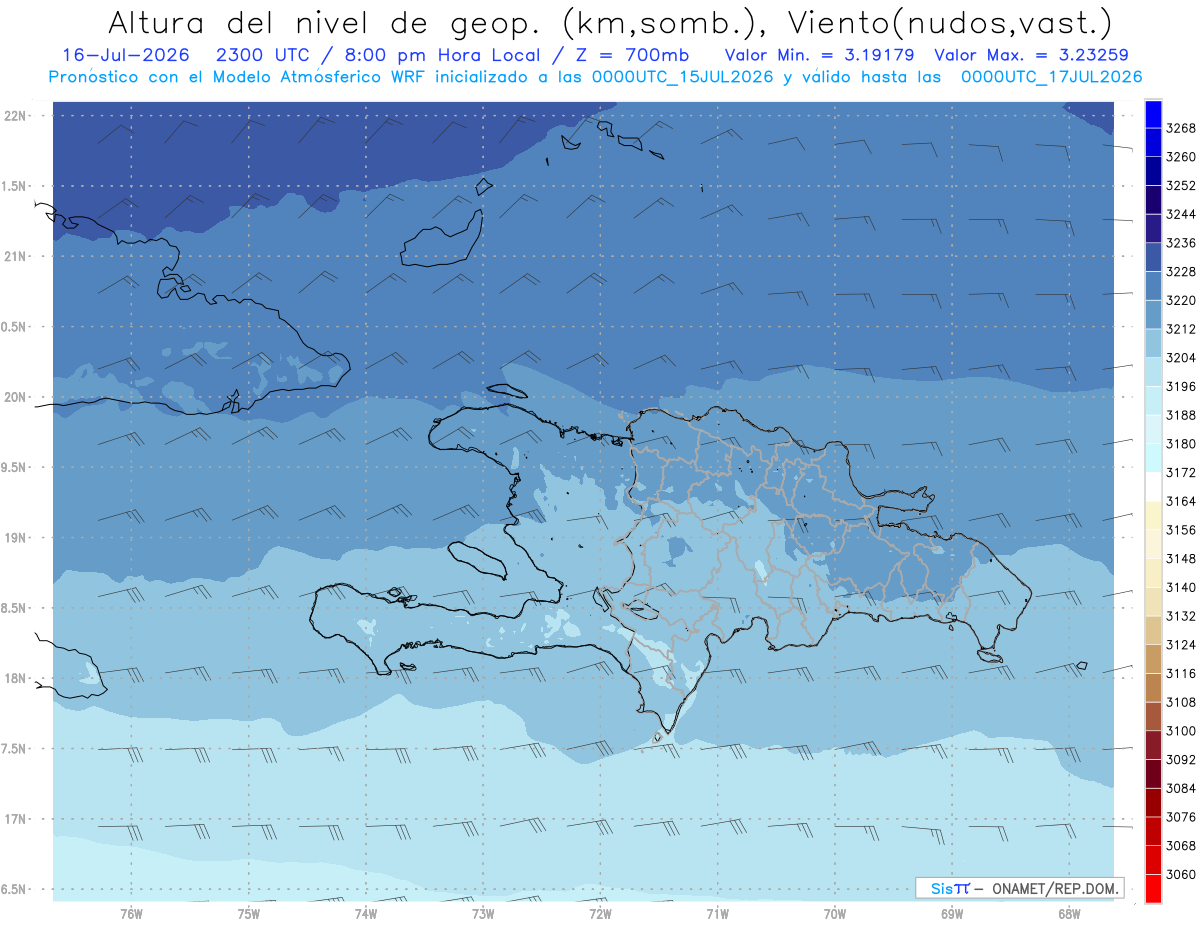
Task: Click the '22N' latitude label
Action: point(15,115)
